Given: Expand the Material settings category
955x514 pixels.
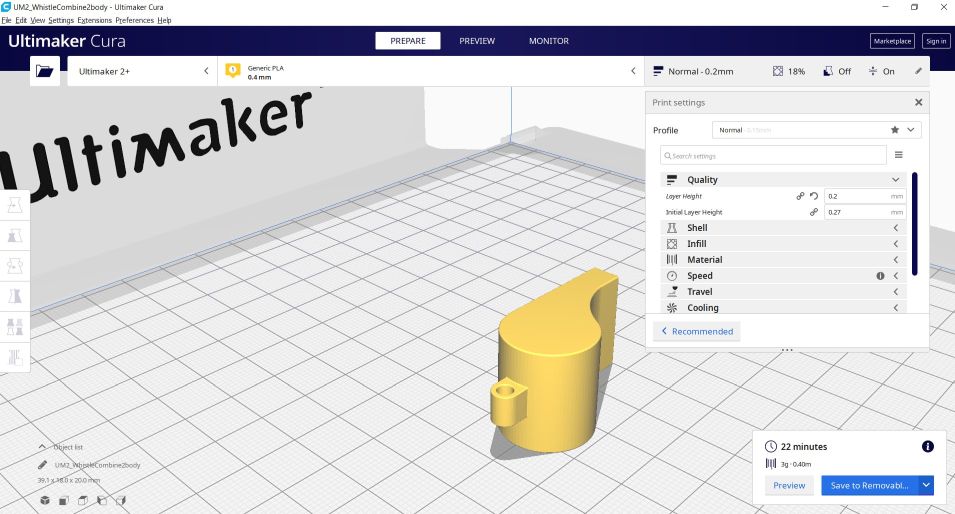Looking at the screenshot, I should [783, 259].
